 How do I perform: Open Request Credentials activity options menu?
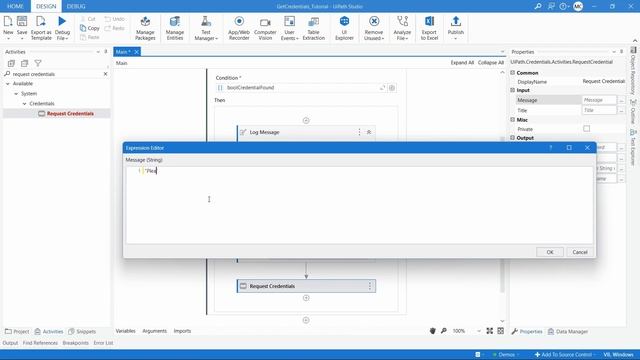coord(370,286)
